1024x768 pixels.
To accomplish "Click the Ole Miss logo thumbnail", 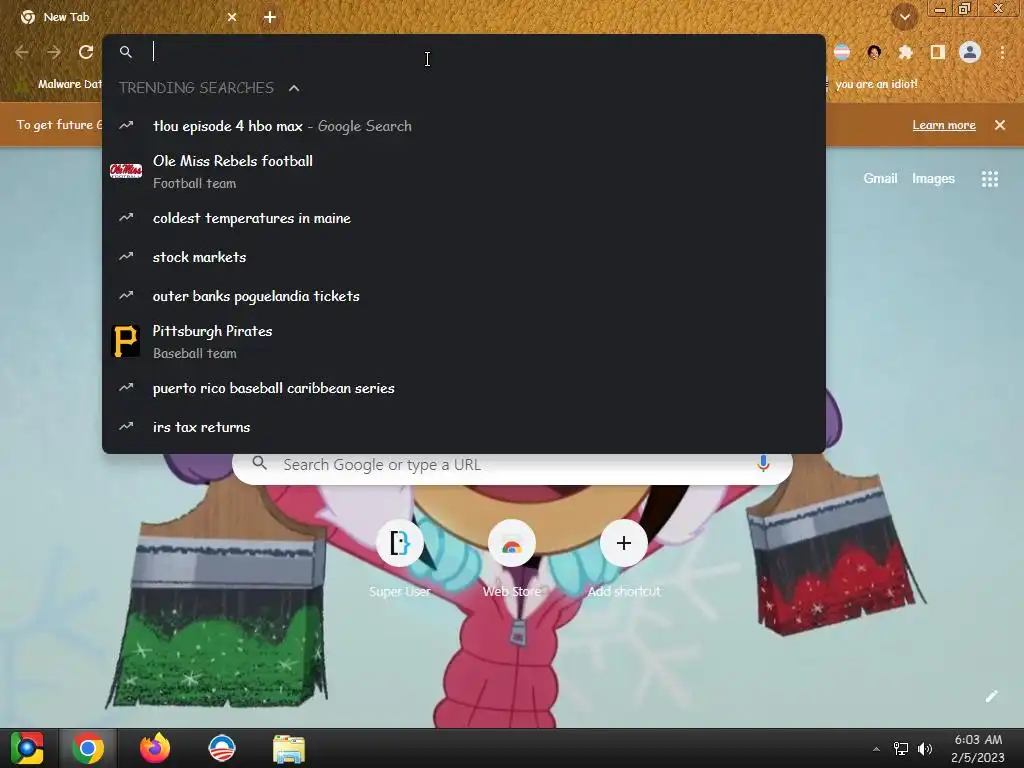I will [x=126, y=171].
